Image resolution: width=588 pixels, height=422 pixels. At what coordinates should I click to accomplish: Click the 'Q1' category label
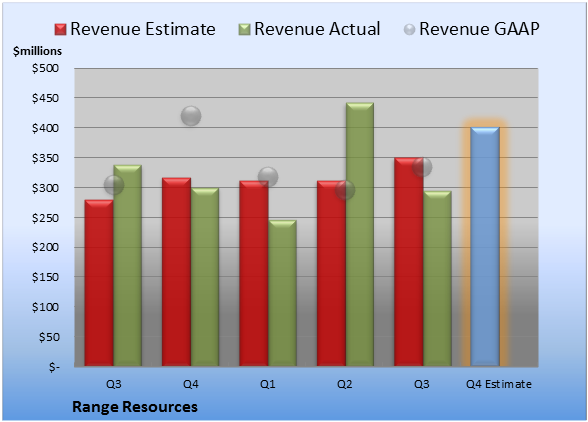coord(268,384)
